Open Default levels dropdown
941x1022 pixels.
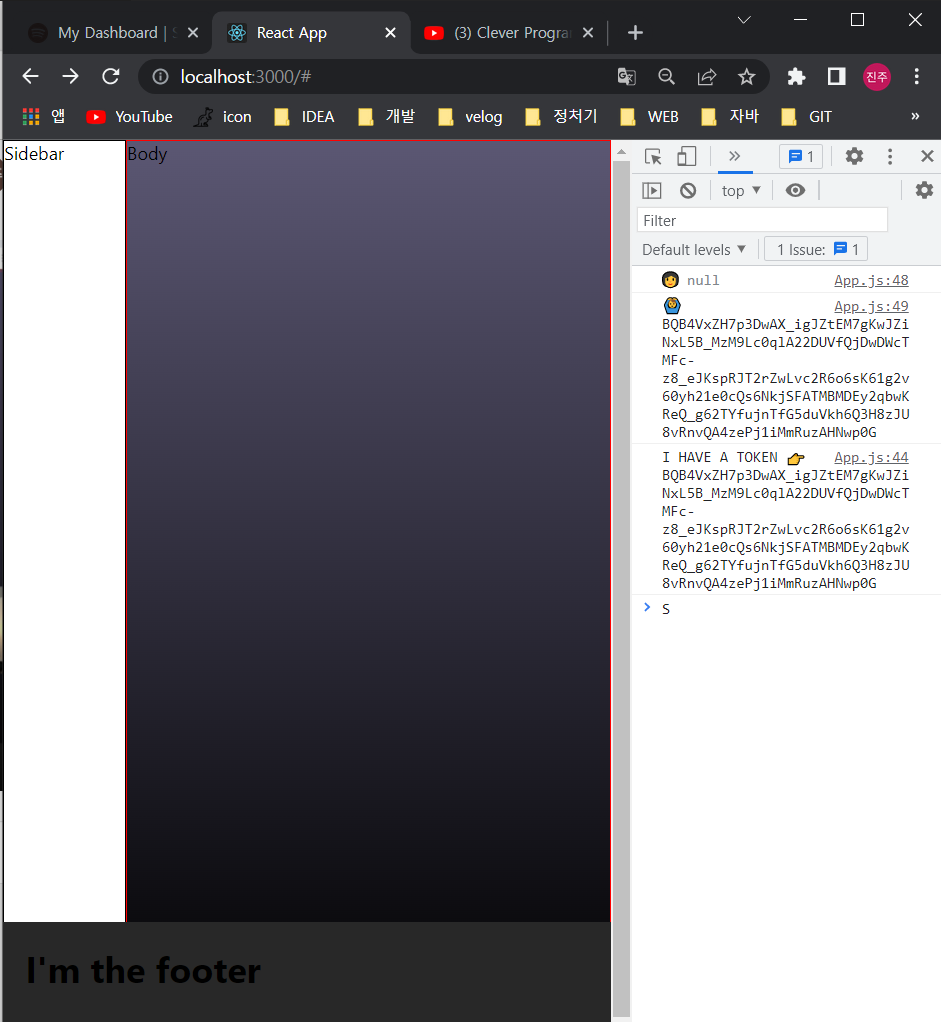(x=693, y=250)
